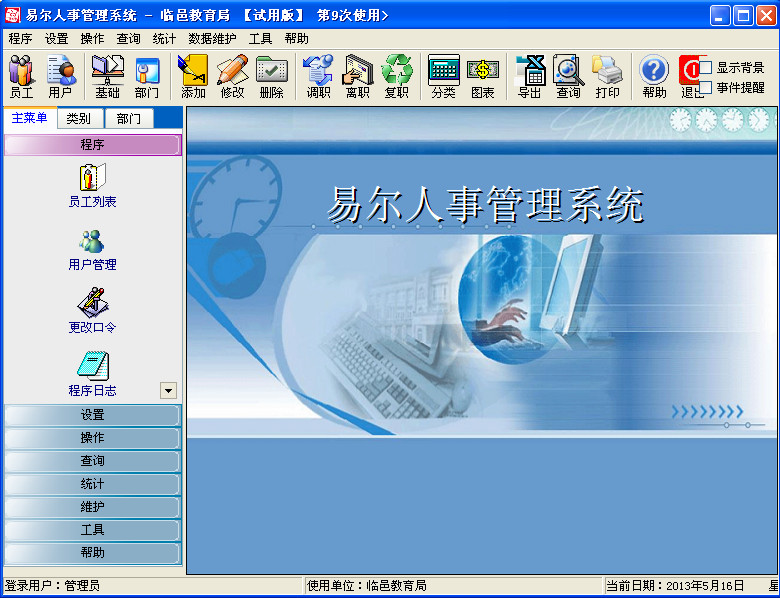
Task: Open the 帮助 menu in the menu bar
Action: click(297, 39)
